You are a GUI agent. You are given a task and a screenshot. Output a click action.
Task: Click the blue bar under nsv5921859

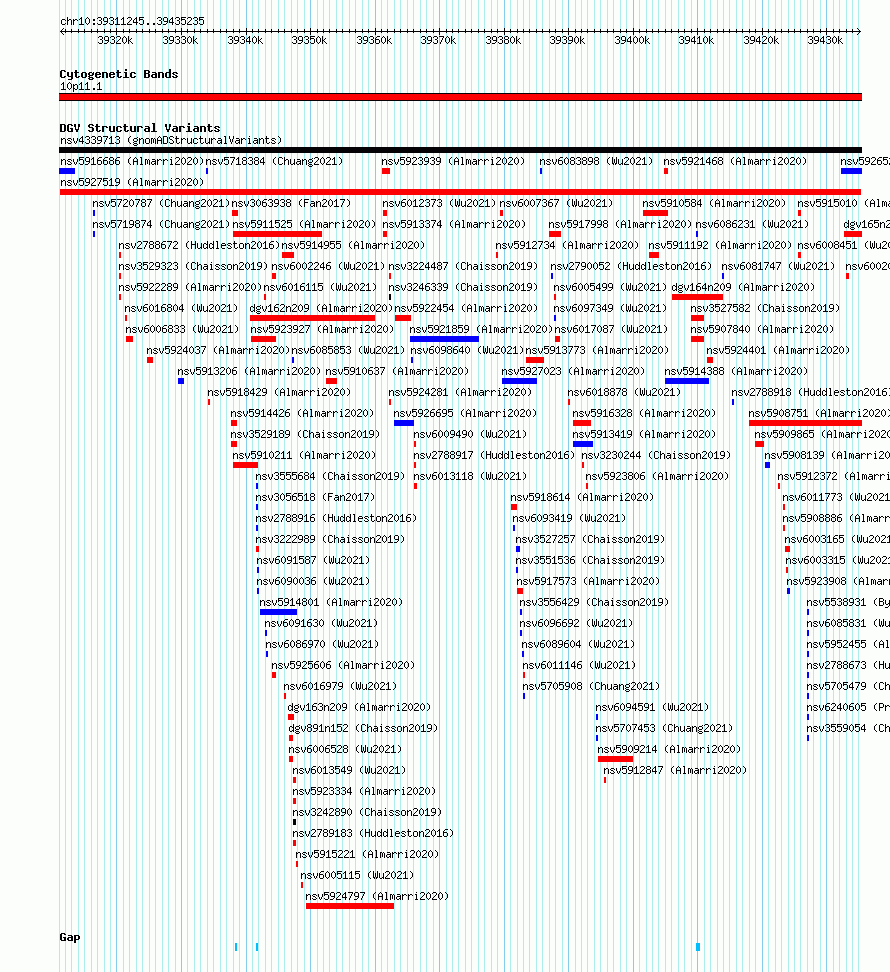(x=444, y=339)
